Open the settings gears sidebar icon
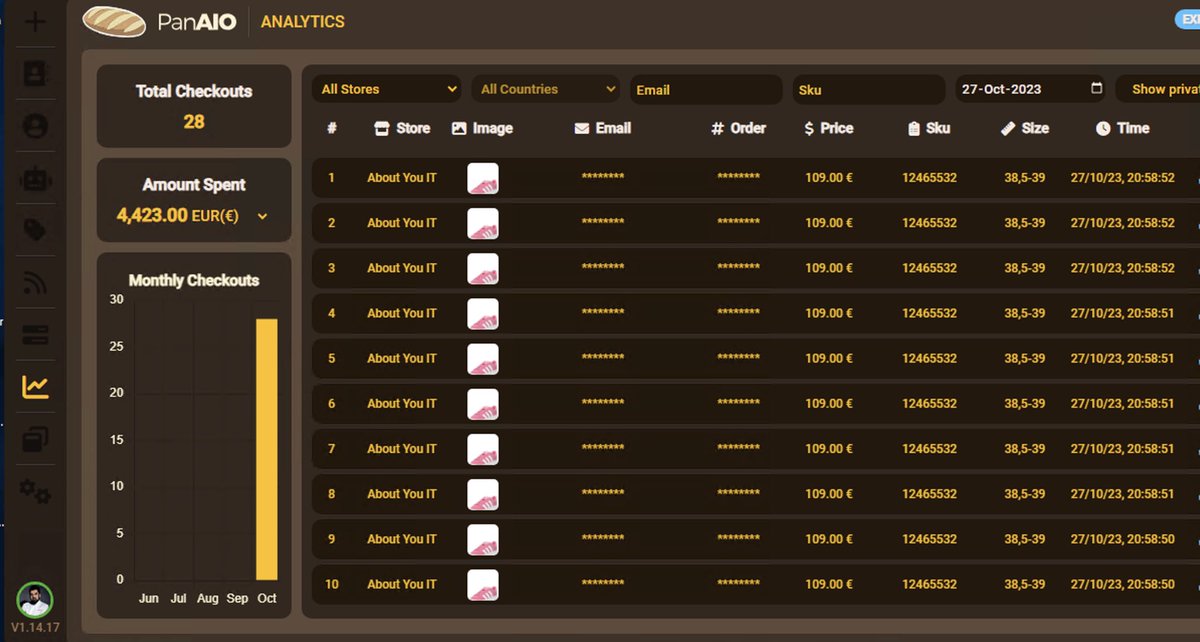 (x=35, y=491)
